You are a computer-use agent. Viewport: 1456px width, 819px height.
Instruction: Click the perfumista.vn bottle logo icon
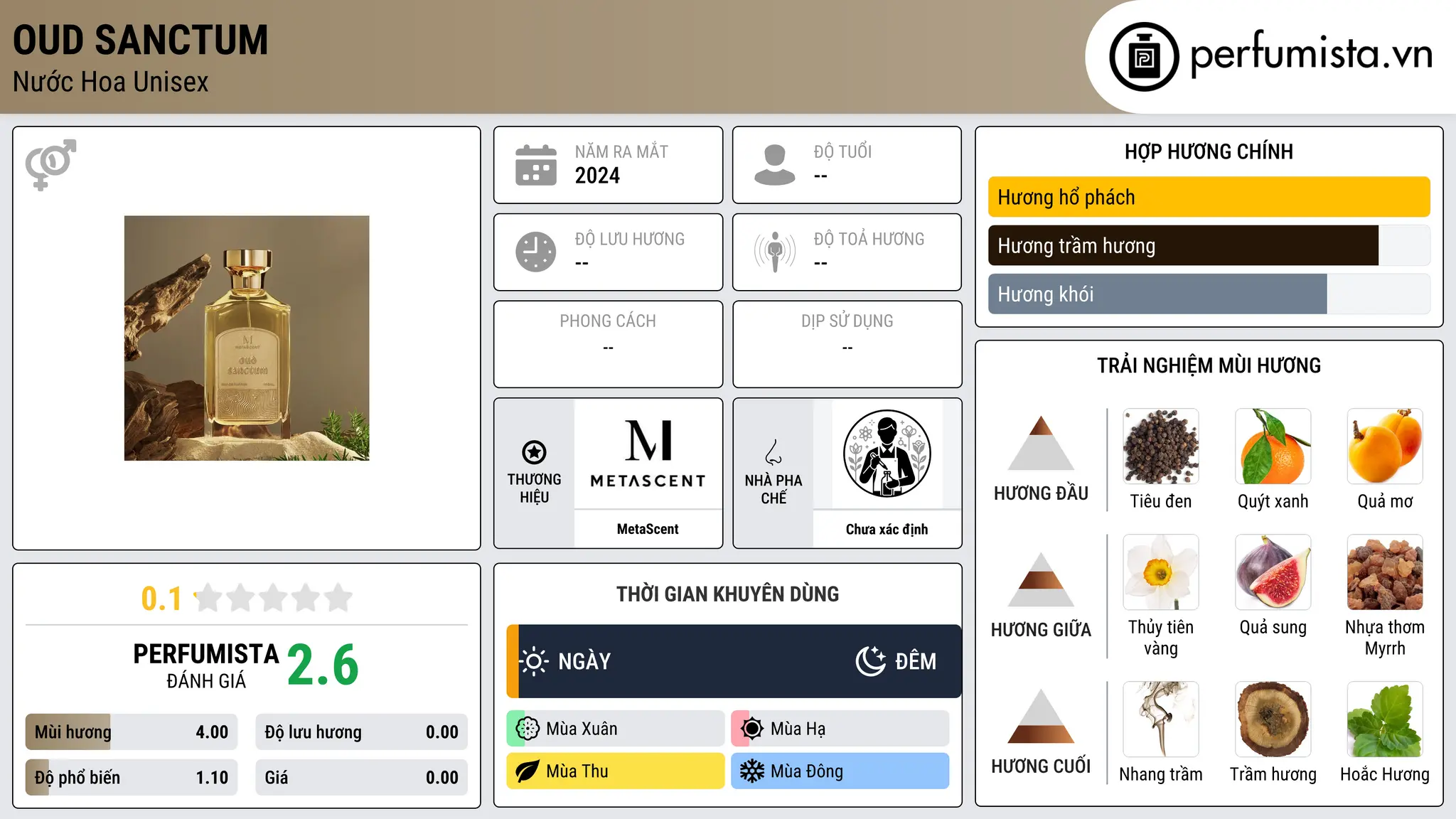click(1144, 57)
